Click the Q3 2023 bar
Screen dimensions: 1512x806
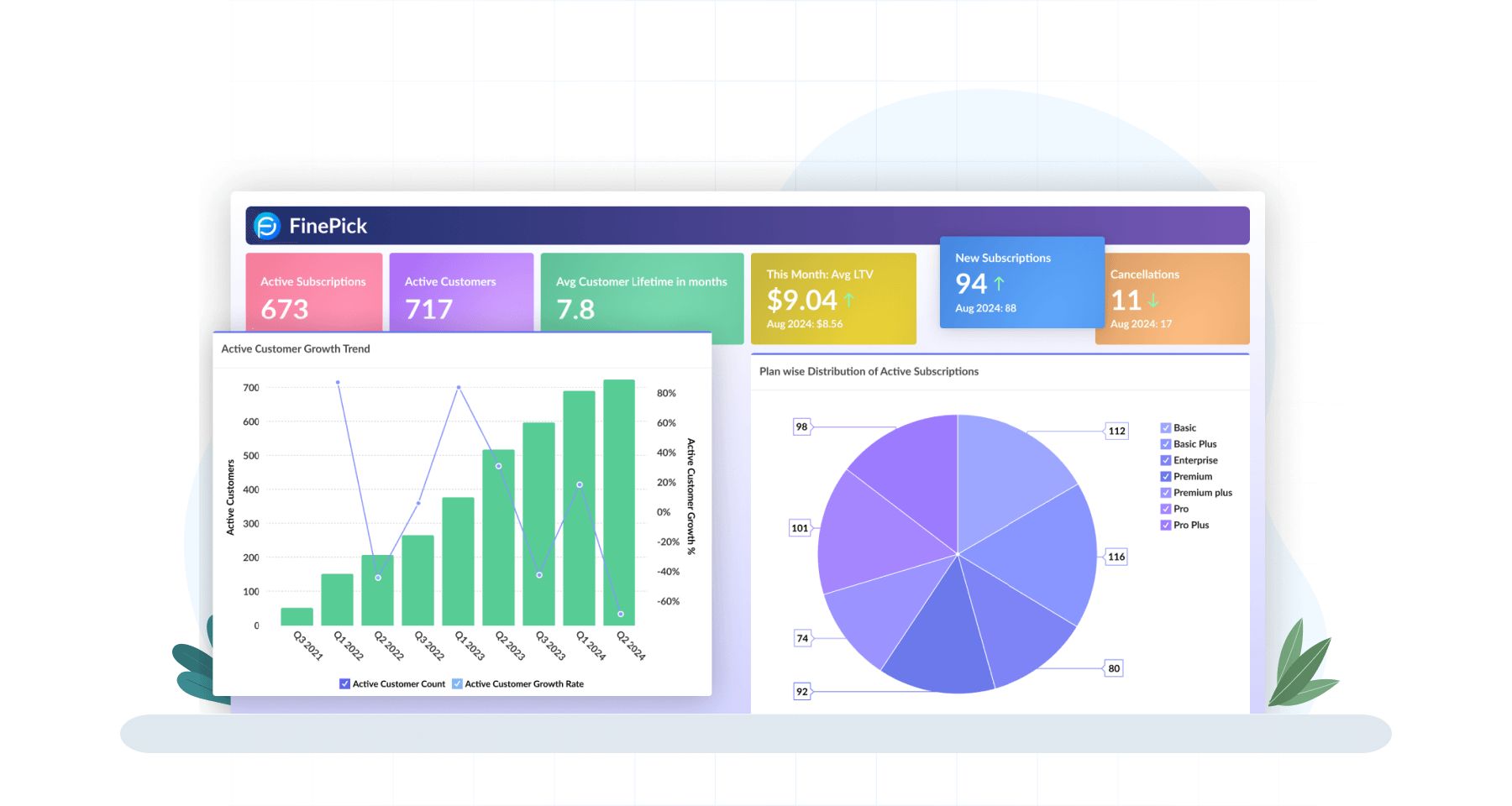538,524
